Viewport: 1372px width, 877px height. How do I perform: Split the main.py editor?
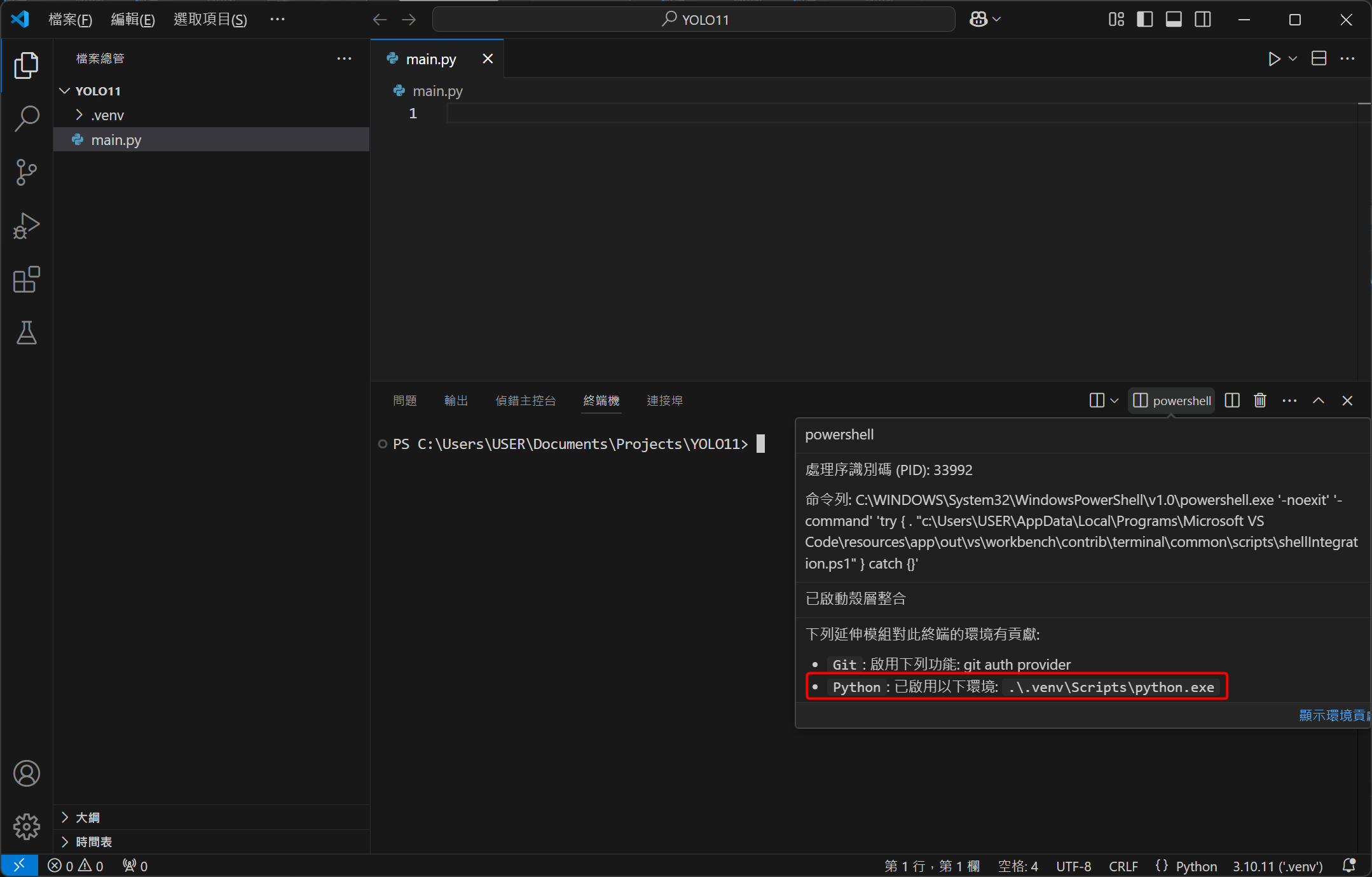pyautogui.click(x=1319, y=59)
